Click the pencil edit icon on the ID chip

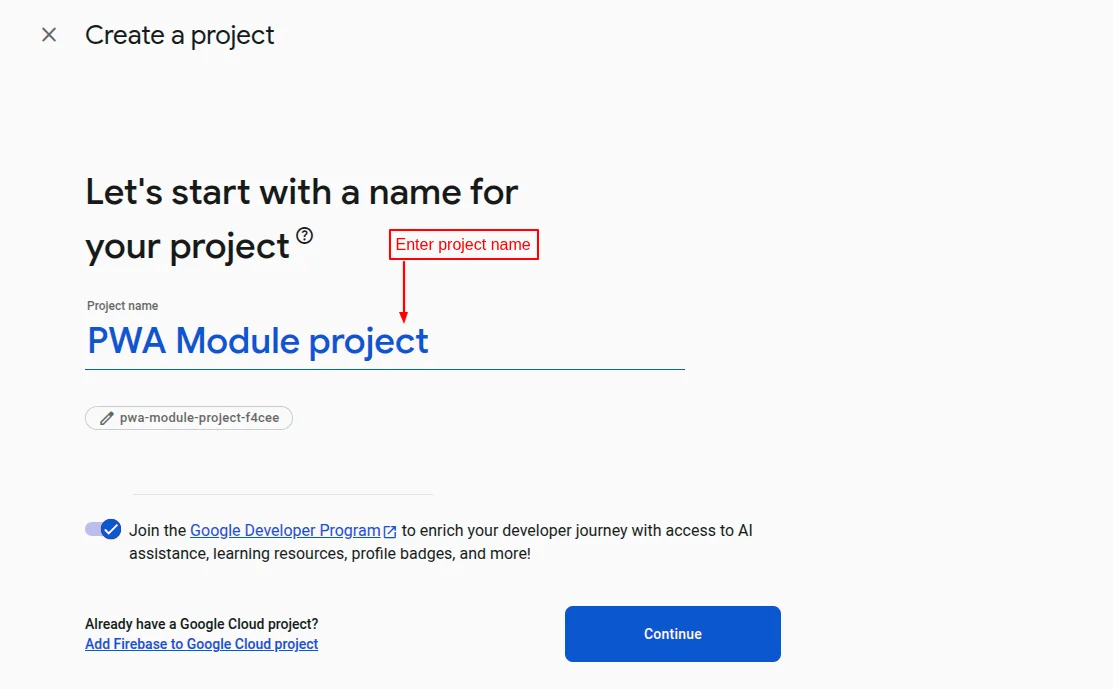107,417
